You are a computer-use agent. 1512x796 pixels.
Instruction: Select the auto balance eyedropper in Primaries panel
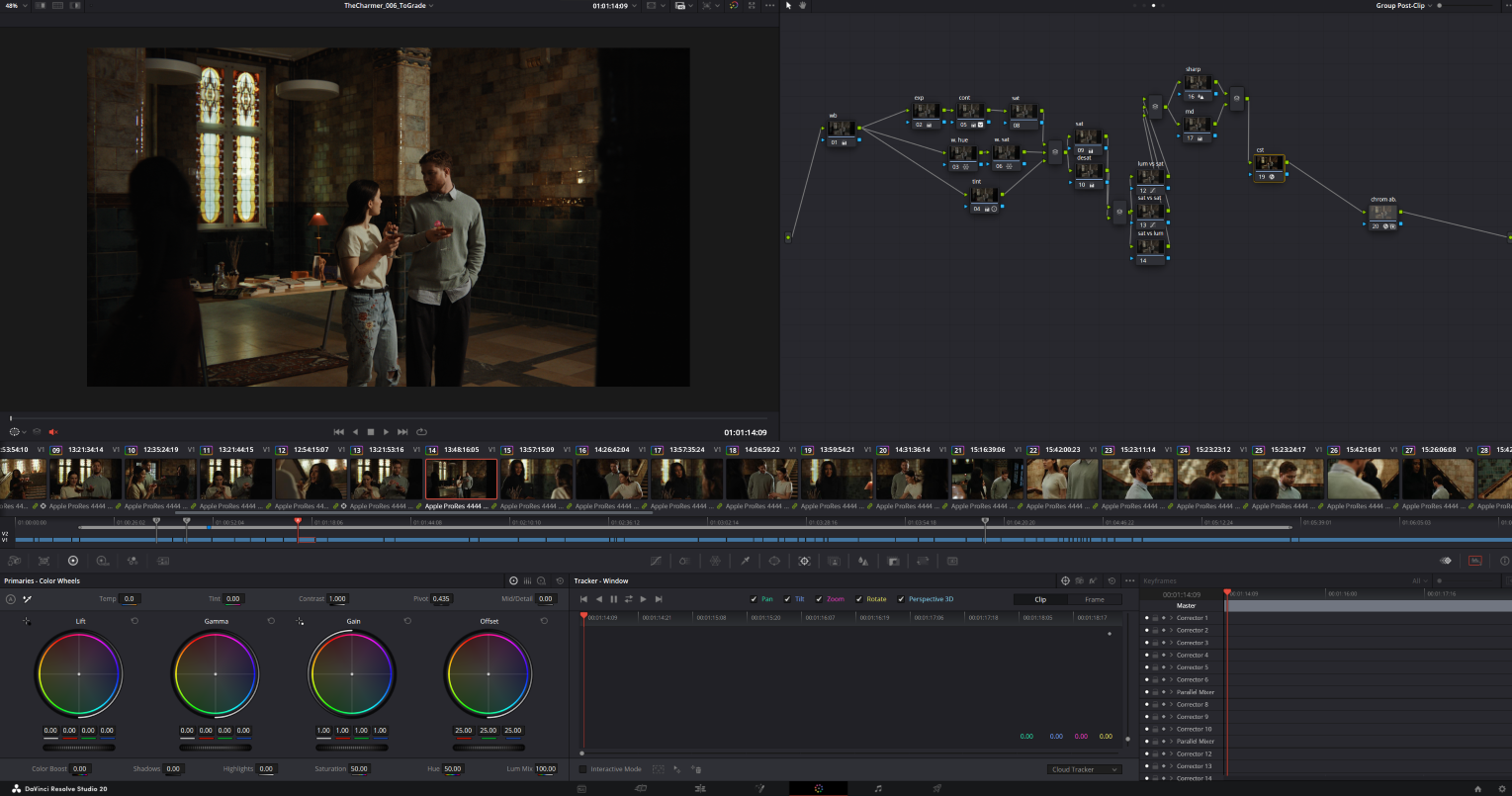[27, 598]
